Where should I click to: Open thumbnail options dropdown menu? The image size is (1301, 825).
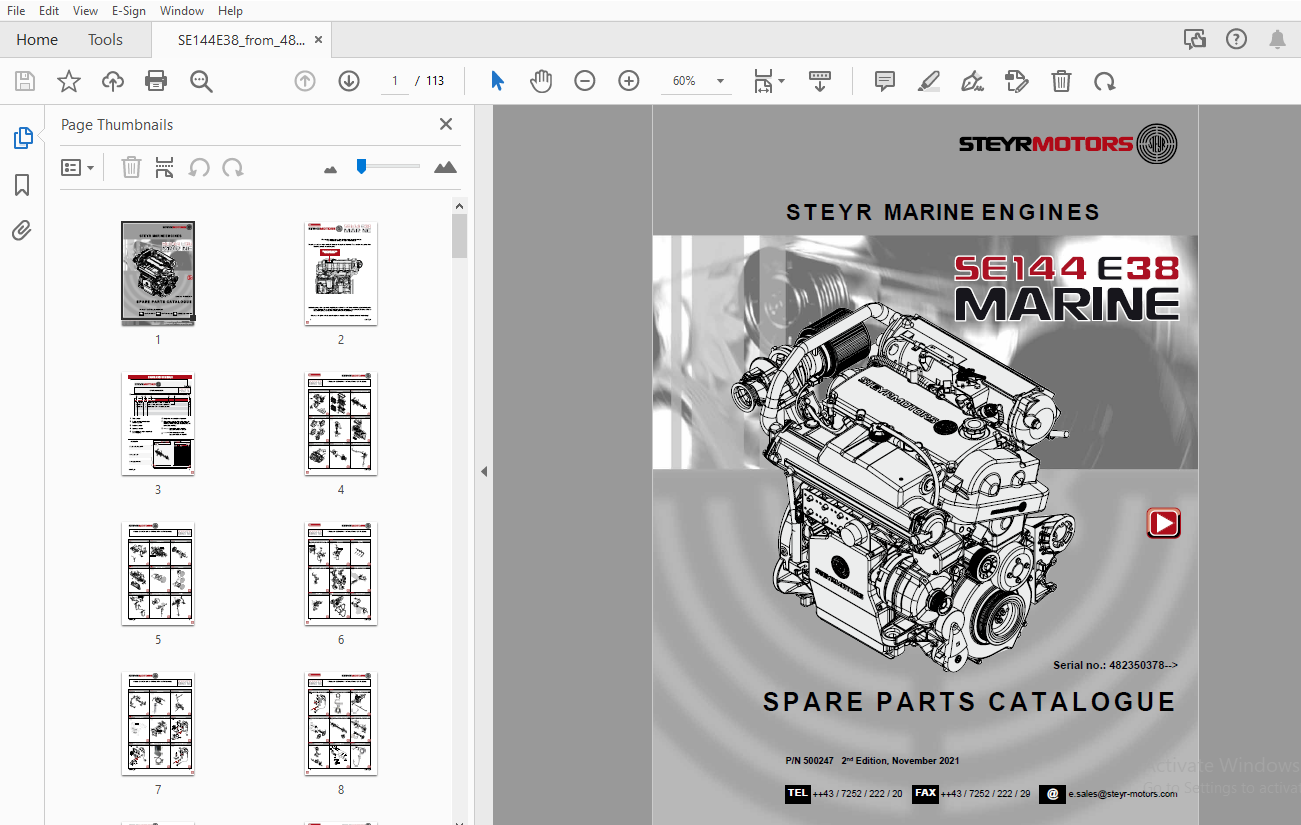77,167
